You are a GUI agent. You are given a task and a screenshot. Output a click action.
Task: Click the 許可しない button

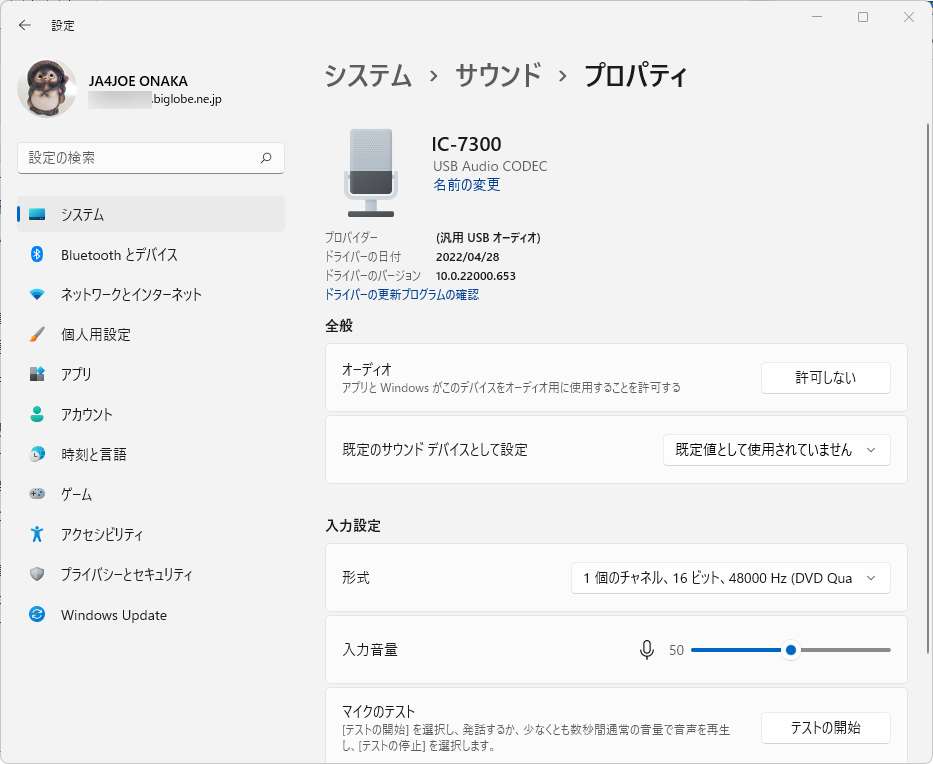tap(825, 377)
